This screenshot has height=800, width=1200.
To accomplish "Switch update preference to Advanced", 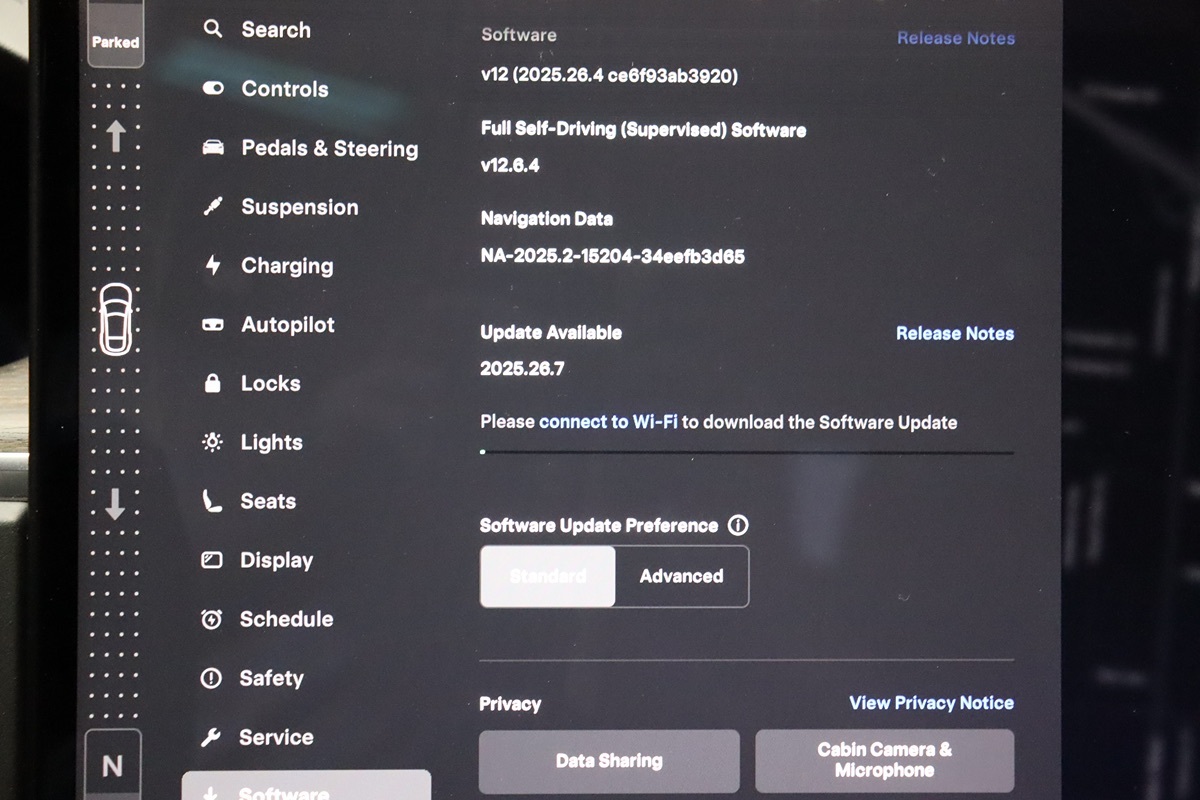I will click(681, 576).
